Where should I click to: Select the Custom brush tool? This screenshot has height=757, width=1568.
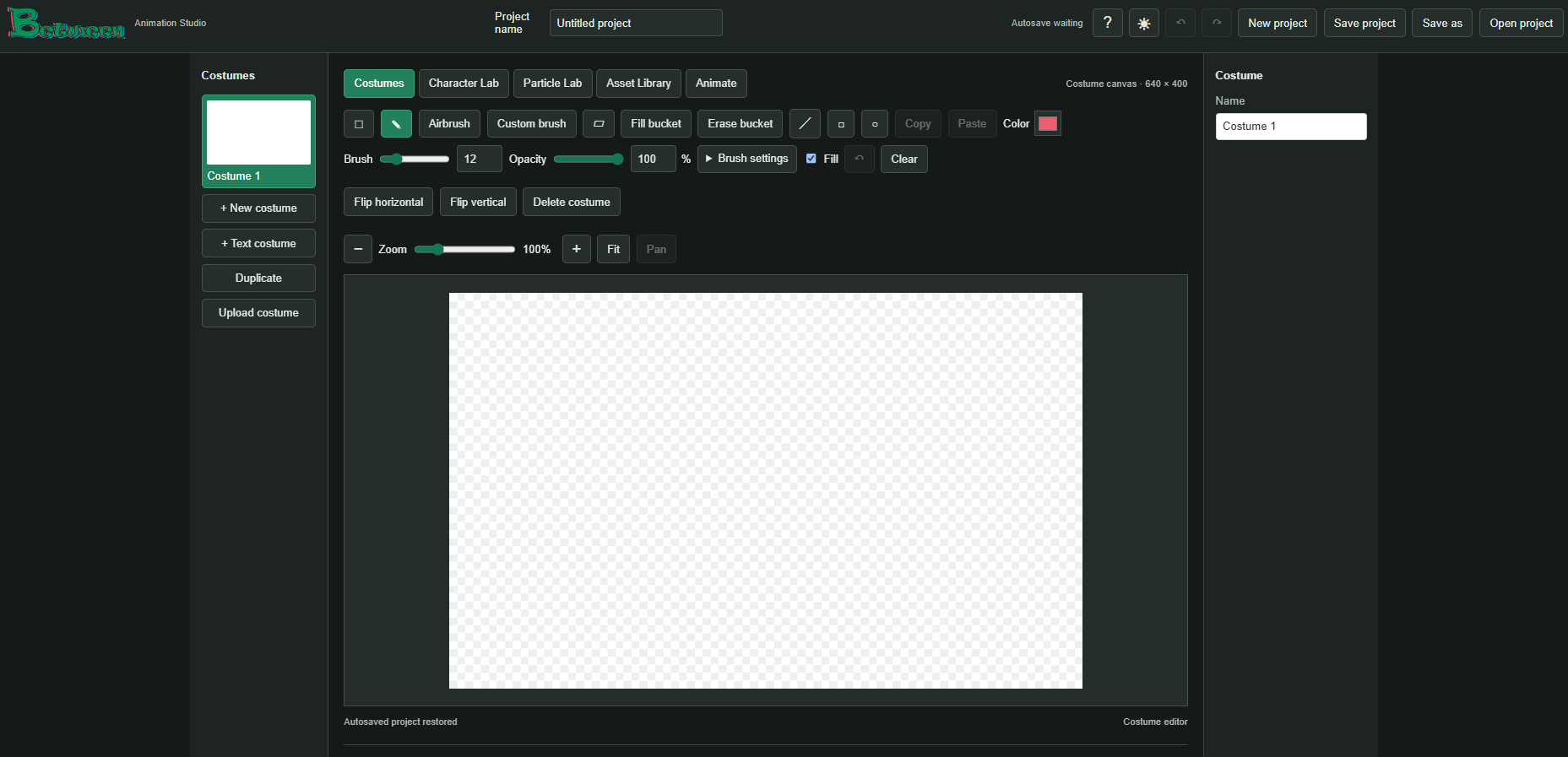pos(532,124)
